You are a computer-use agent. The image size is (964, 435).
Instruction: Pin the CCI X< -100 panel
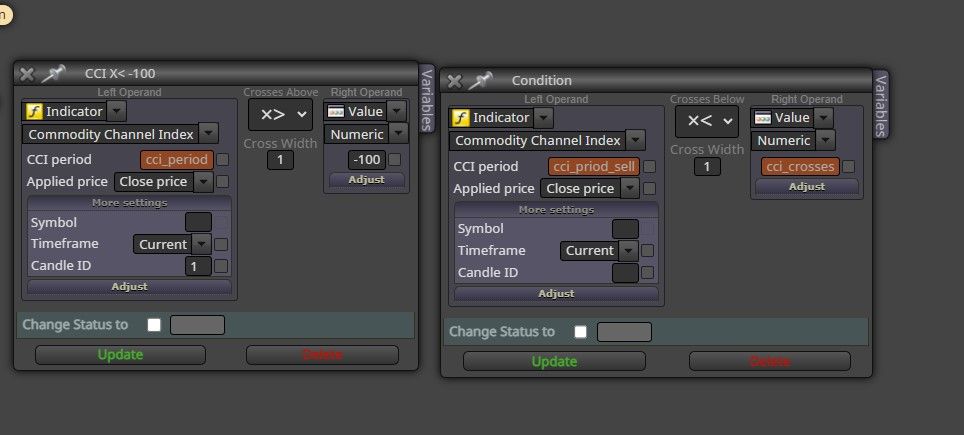tap(53, 74)
